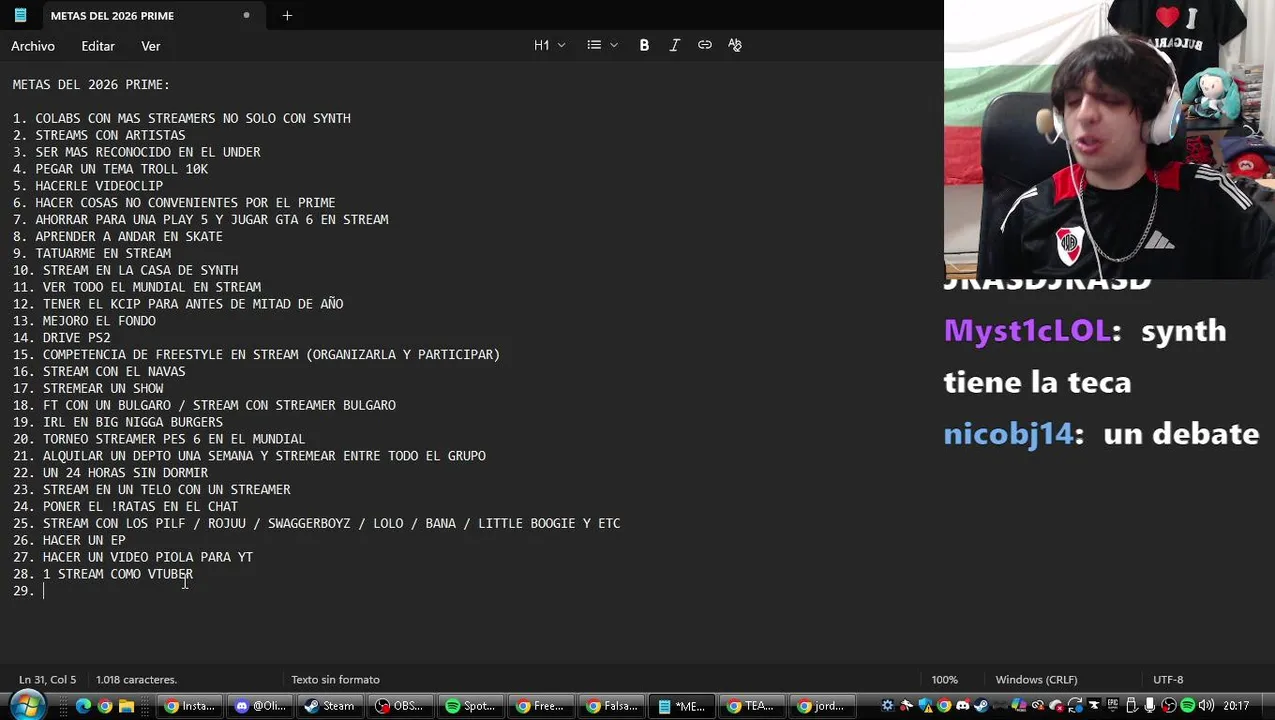Screen dimensions: 1275x720
Task: Switch to the jord... Chrome taskbar window
Action: click(821, 706)
